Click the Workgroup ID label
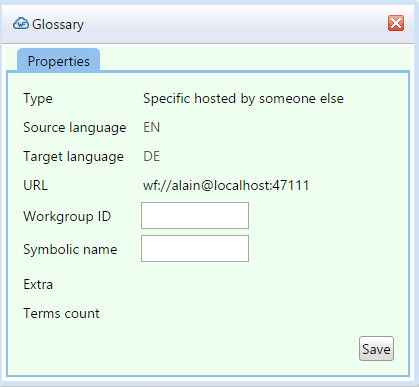419x387 pixels. tap(67, 216)
